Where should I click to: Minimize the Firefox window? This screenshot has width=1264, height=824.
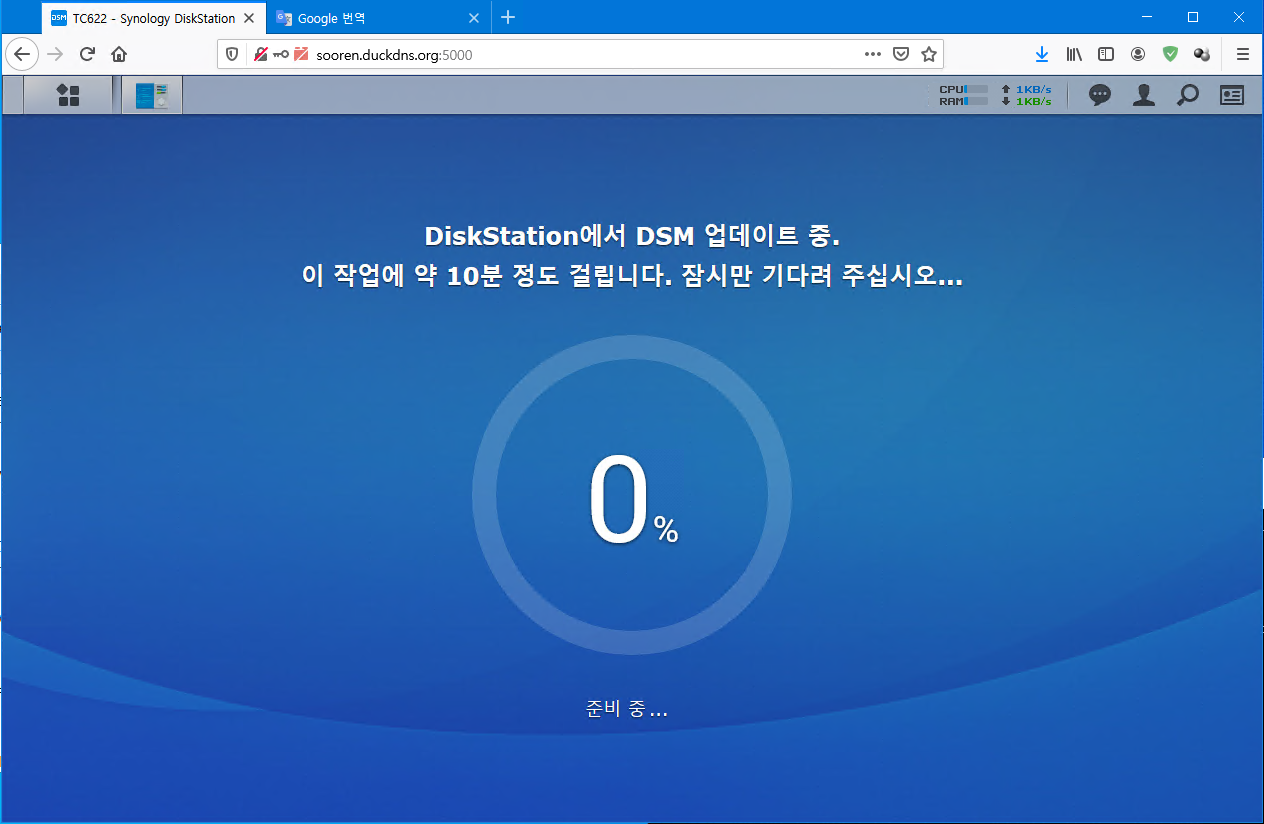pyautogui.click(x=1146, y=17)
